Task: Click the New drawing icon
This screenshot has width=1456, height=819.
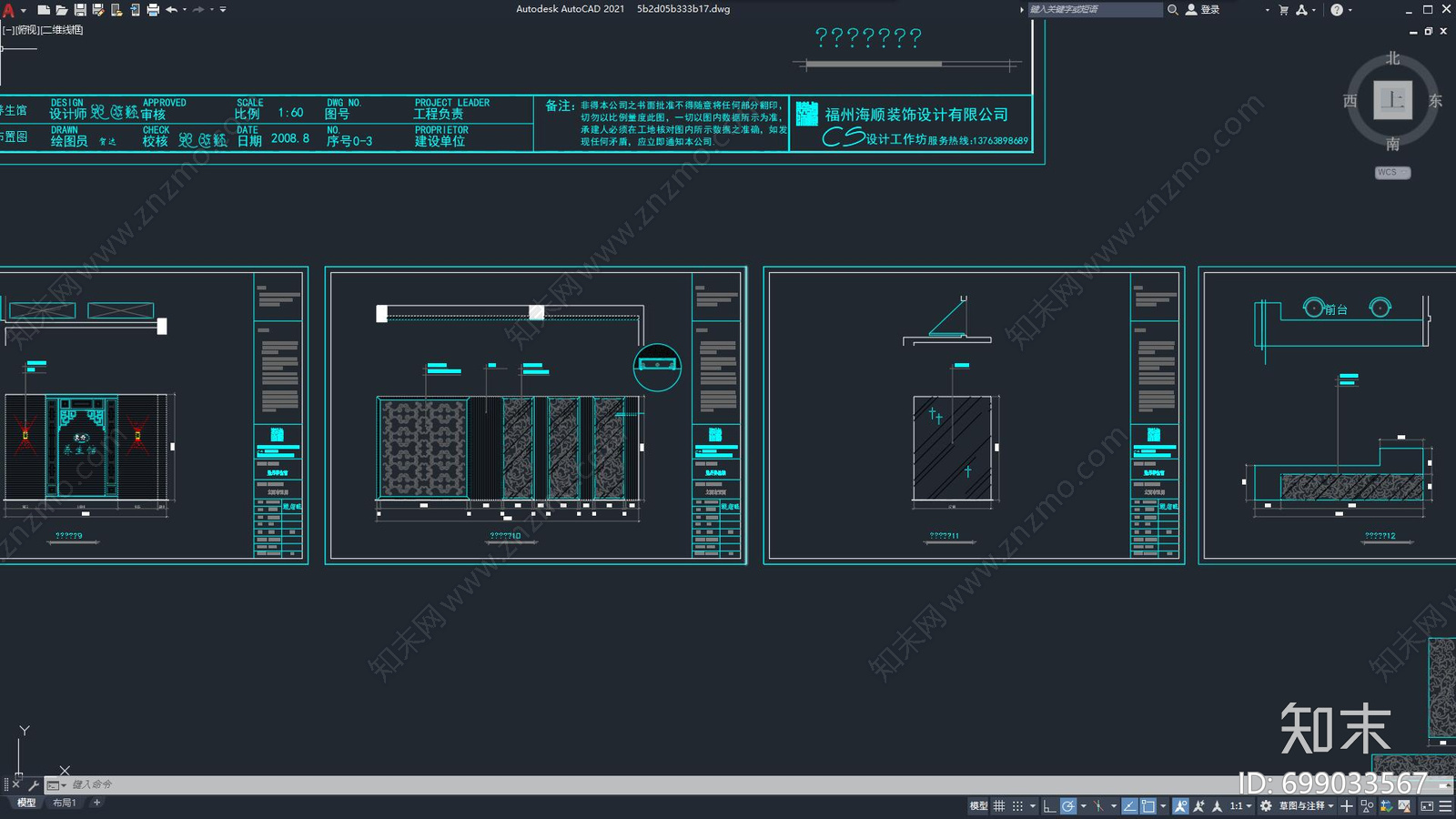Action: [x=43, y=10]
